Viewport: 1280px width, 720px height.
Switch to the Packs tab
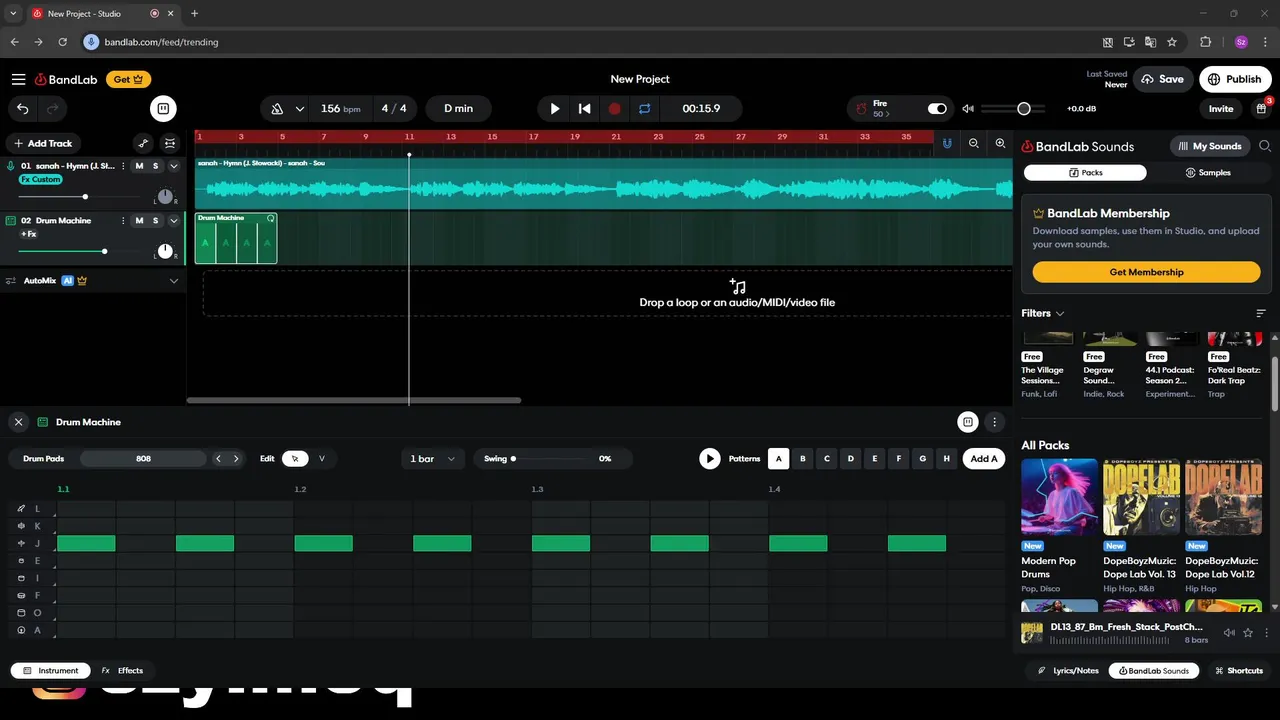tap(1085, 173)
